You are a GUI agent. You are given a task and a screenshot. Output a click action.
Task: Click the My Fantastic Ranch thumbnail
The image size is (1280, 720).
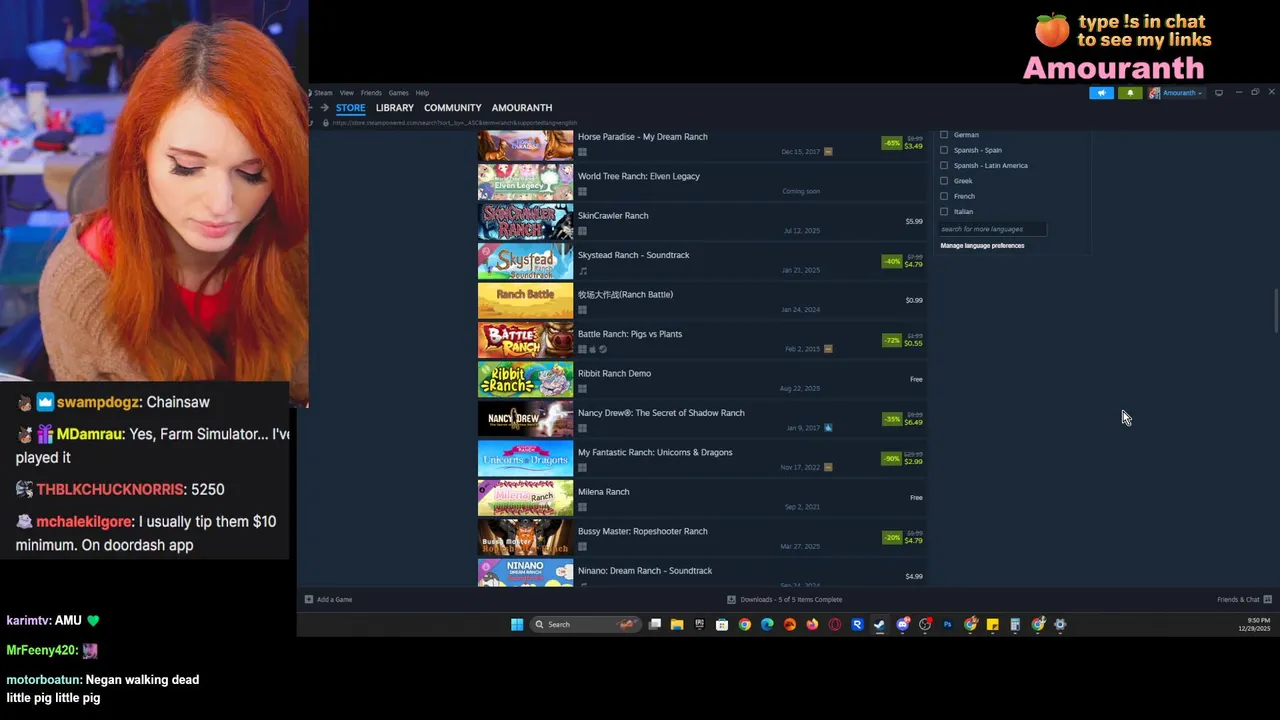525,458
